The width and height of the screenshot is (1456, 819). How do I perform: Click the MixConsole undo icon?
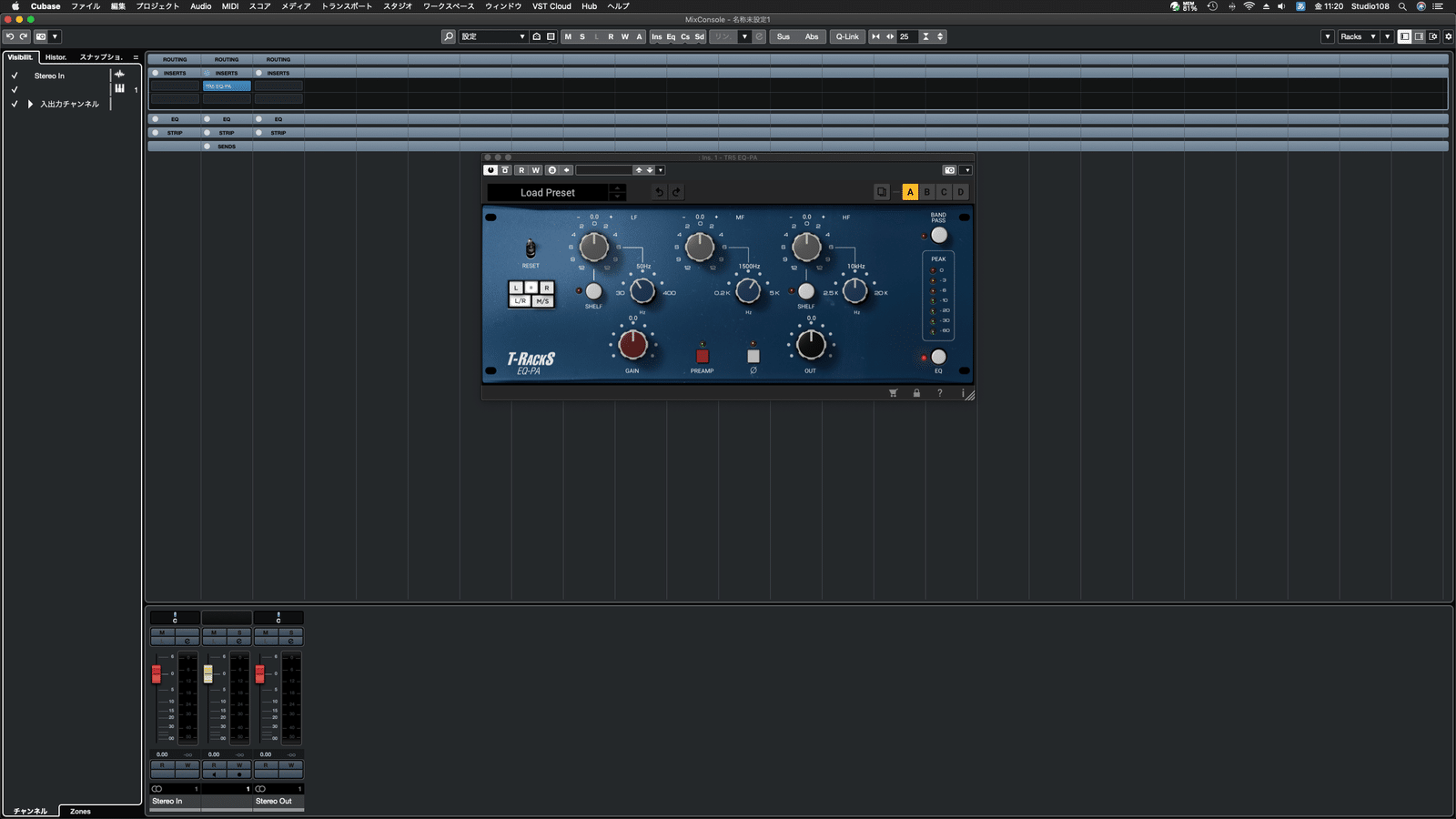pyautogui.click(x=9, y=36)
